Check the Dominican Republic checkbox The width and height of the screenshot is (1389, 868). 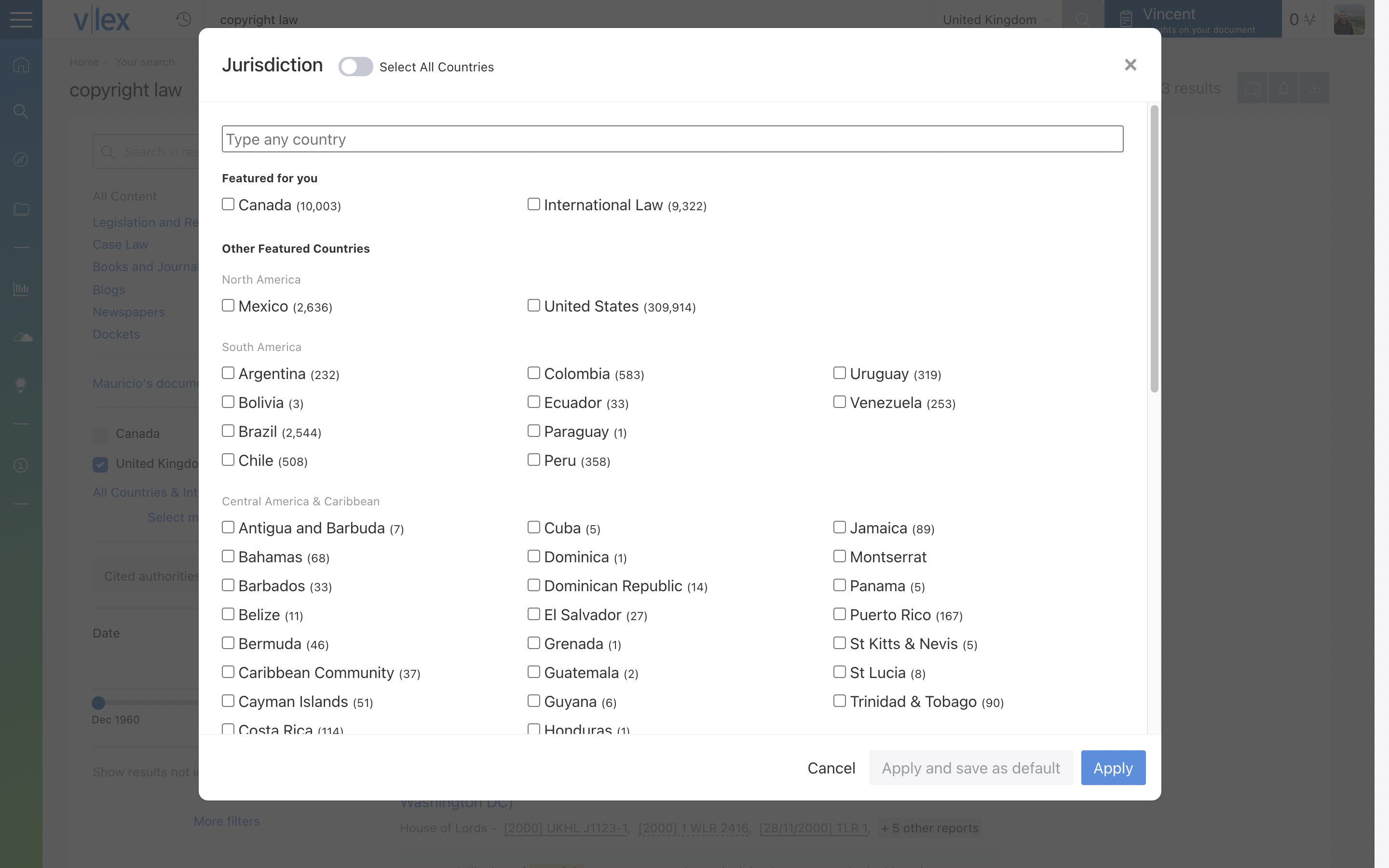[534, 585]
